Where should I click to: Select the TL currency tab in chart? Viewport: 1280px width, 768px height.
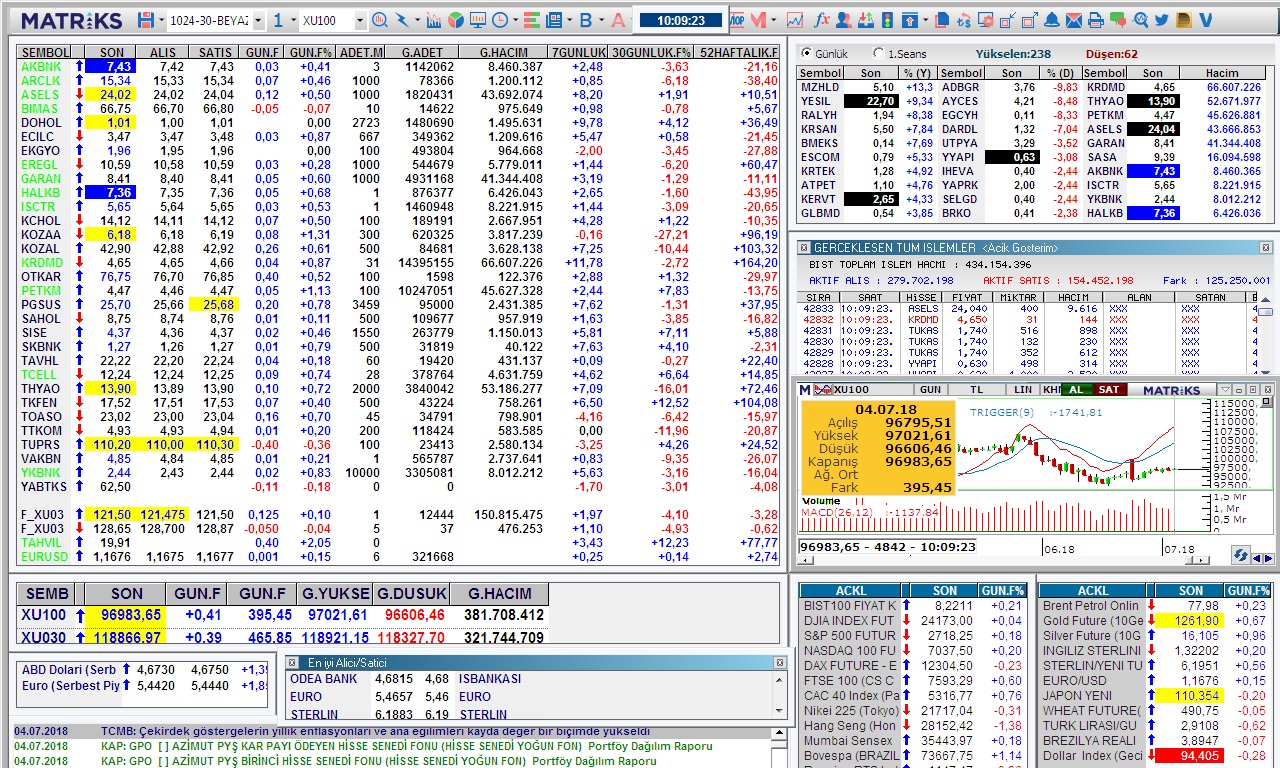pos(977,390)
